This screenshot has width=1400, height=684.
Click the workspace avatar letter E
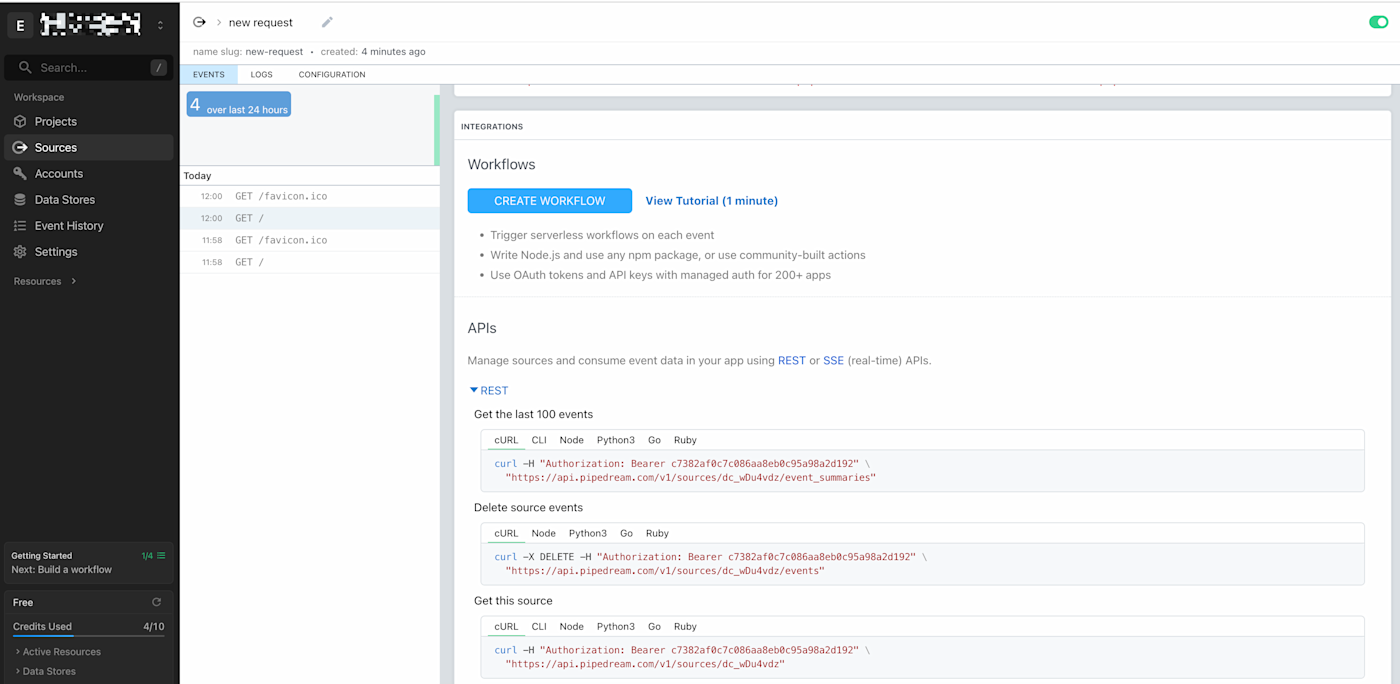click(x=20, y=25)
